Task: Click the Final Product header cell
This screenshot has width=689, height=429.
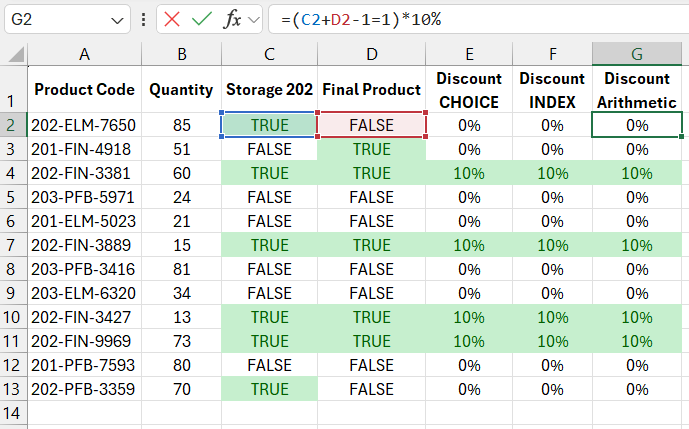Action: pyautogui.click(x=372, y=89)
